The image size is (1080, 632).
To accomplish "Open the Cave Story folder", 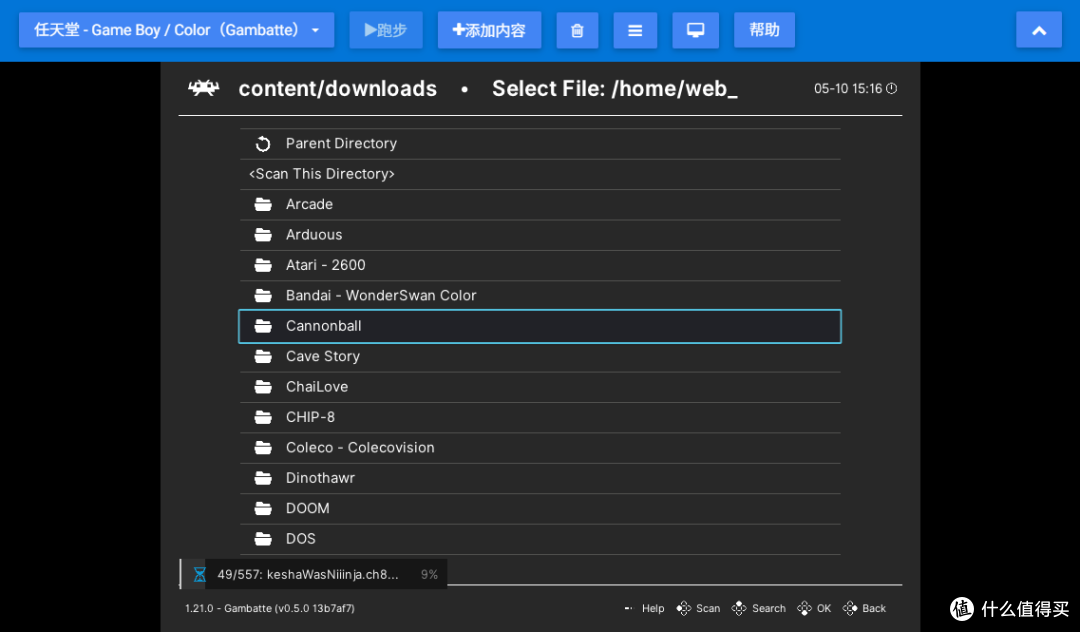I will point(540,357).
